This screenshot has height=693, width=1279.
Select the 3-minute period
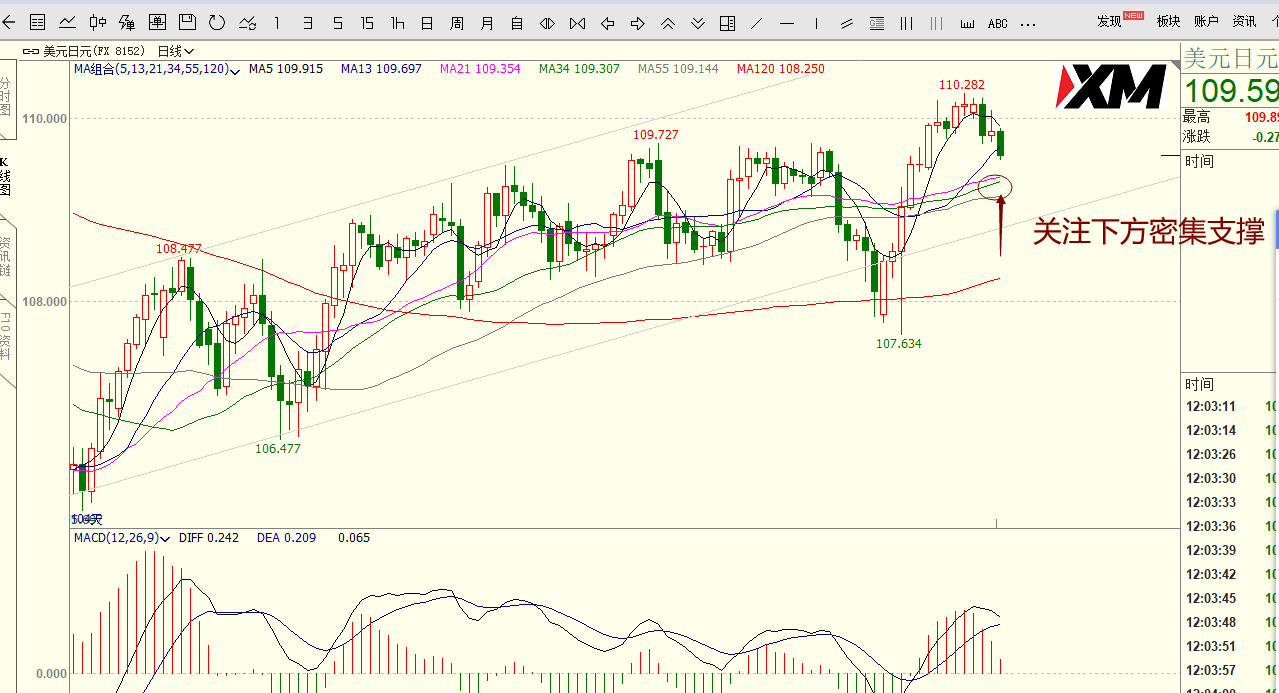coord(307,22)
